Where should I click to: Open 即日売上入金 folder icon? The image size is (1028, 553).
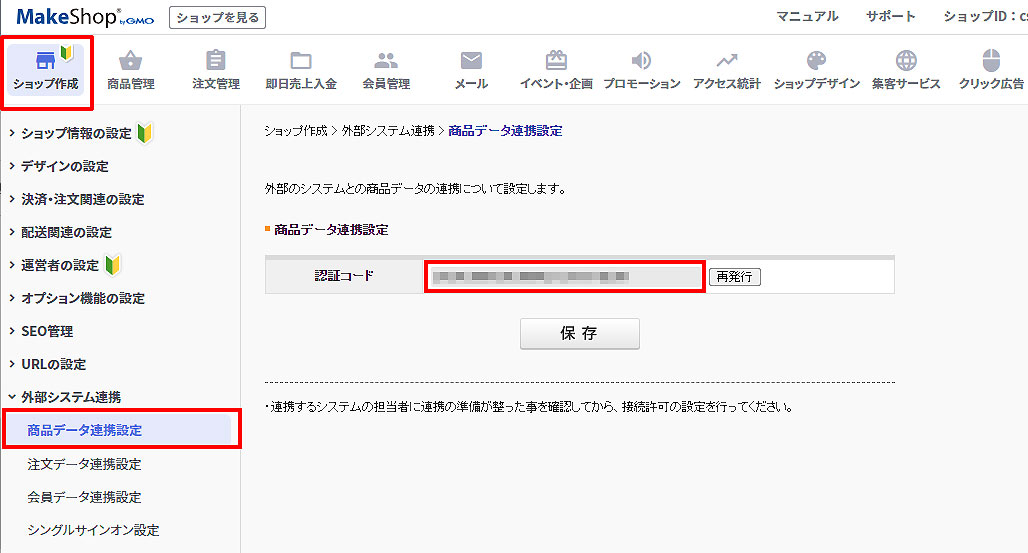pyautogui.click(x=300, y=60)
